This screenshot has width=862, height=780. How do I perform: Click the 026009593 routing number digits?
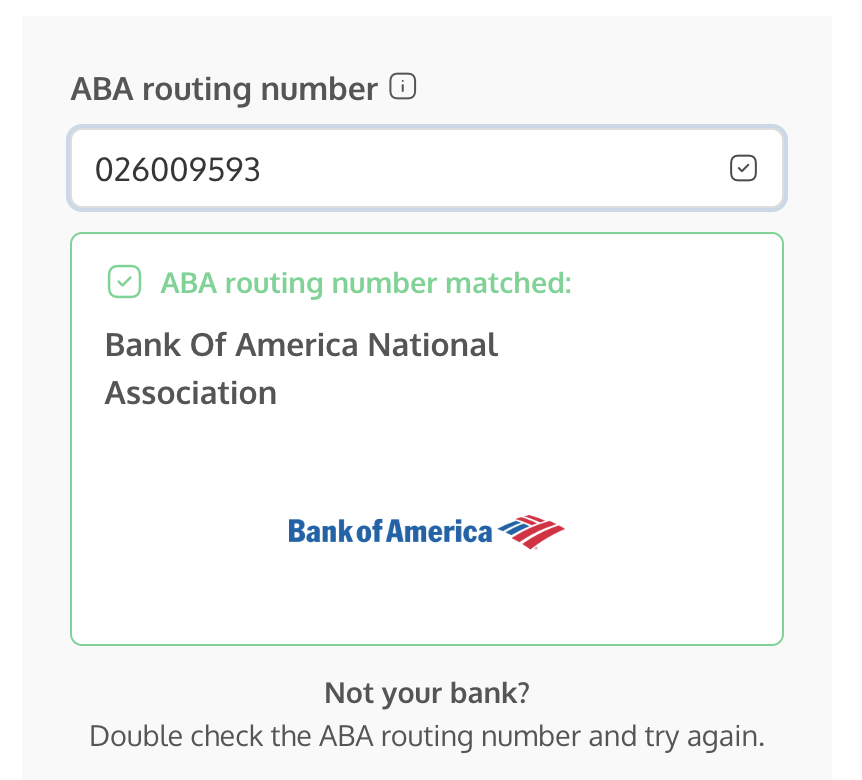pyautogui.click(x=178, y=170)
